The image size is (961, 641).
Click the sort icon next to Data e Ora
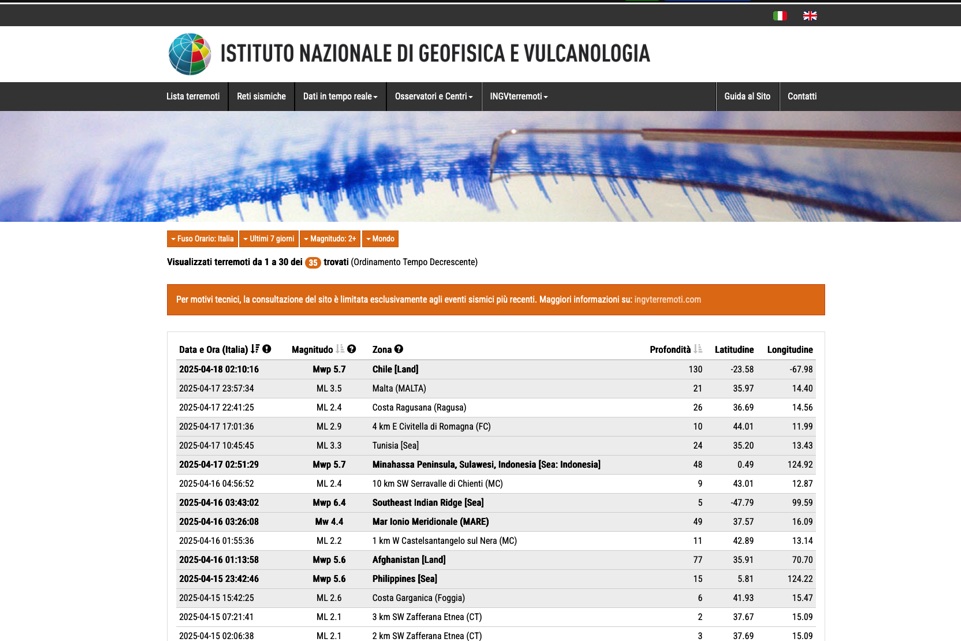[256, 349]
